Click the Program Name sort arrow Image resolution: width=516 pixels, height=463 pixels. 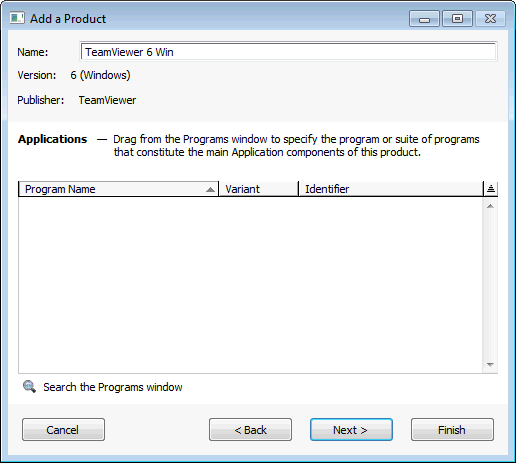[x=210, y=189]
